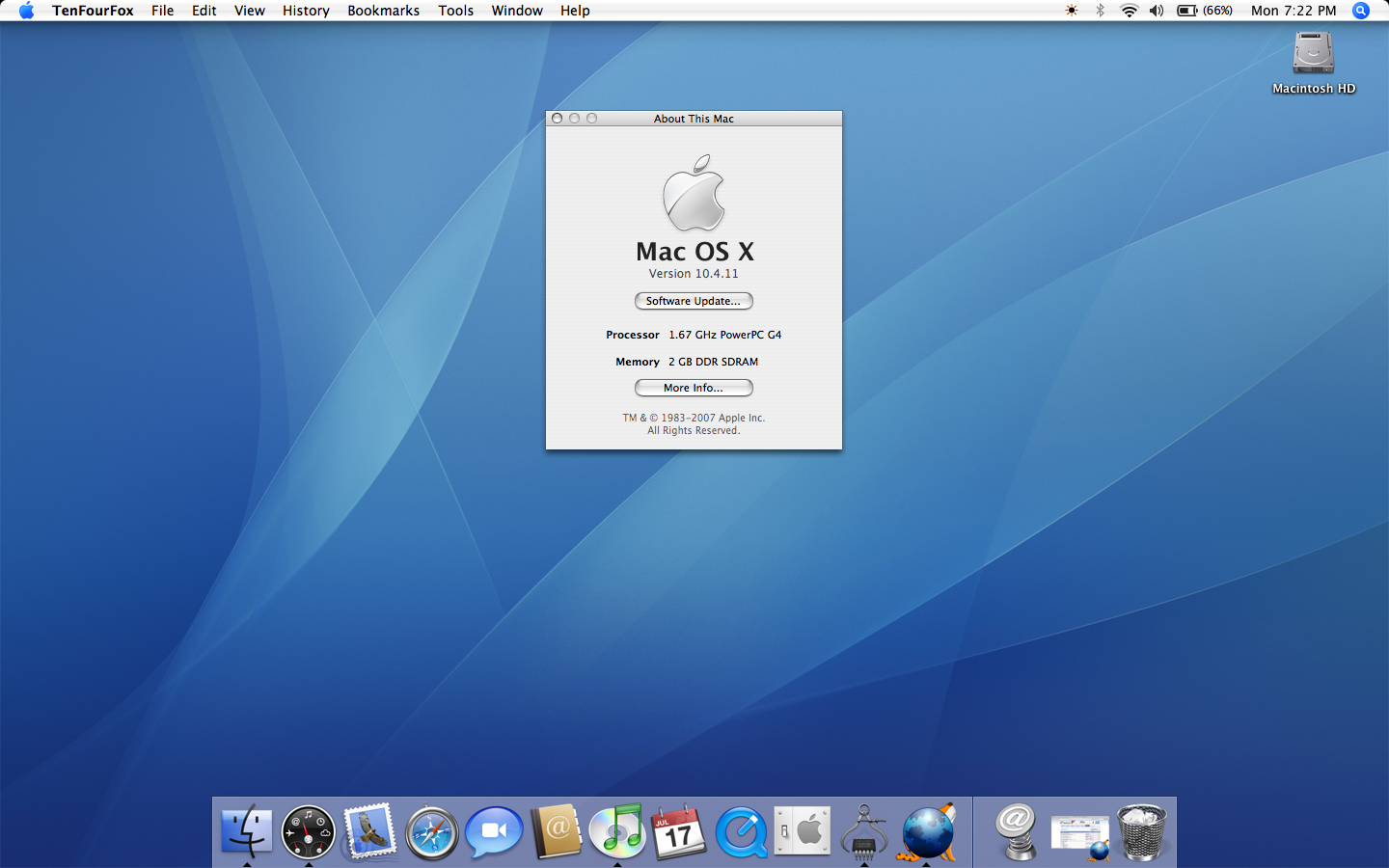
Task: Open the Edit menu
Action: tap(204, 11)
